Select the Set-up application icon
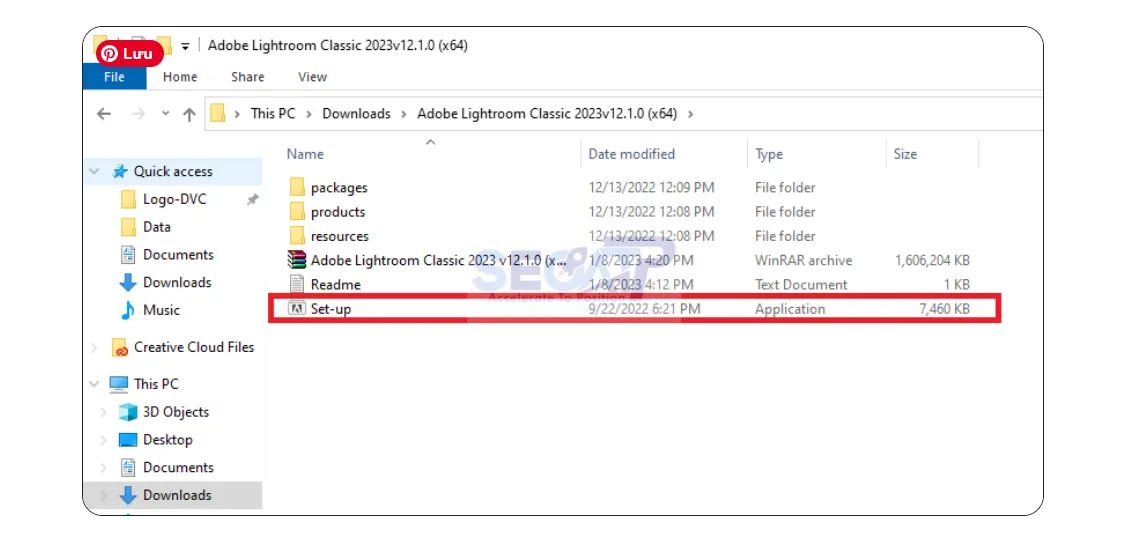The image size is (1147, 552). pyautogui.click(x=296, y=308)
